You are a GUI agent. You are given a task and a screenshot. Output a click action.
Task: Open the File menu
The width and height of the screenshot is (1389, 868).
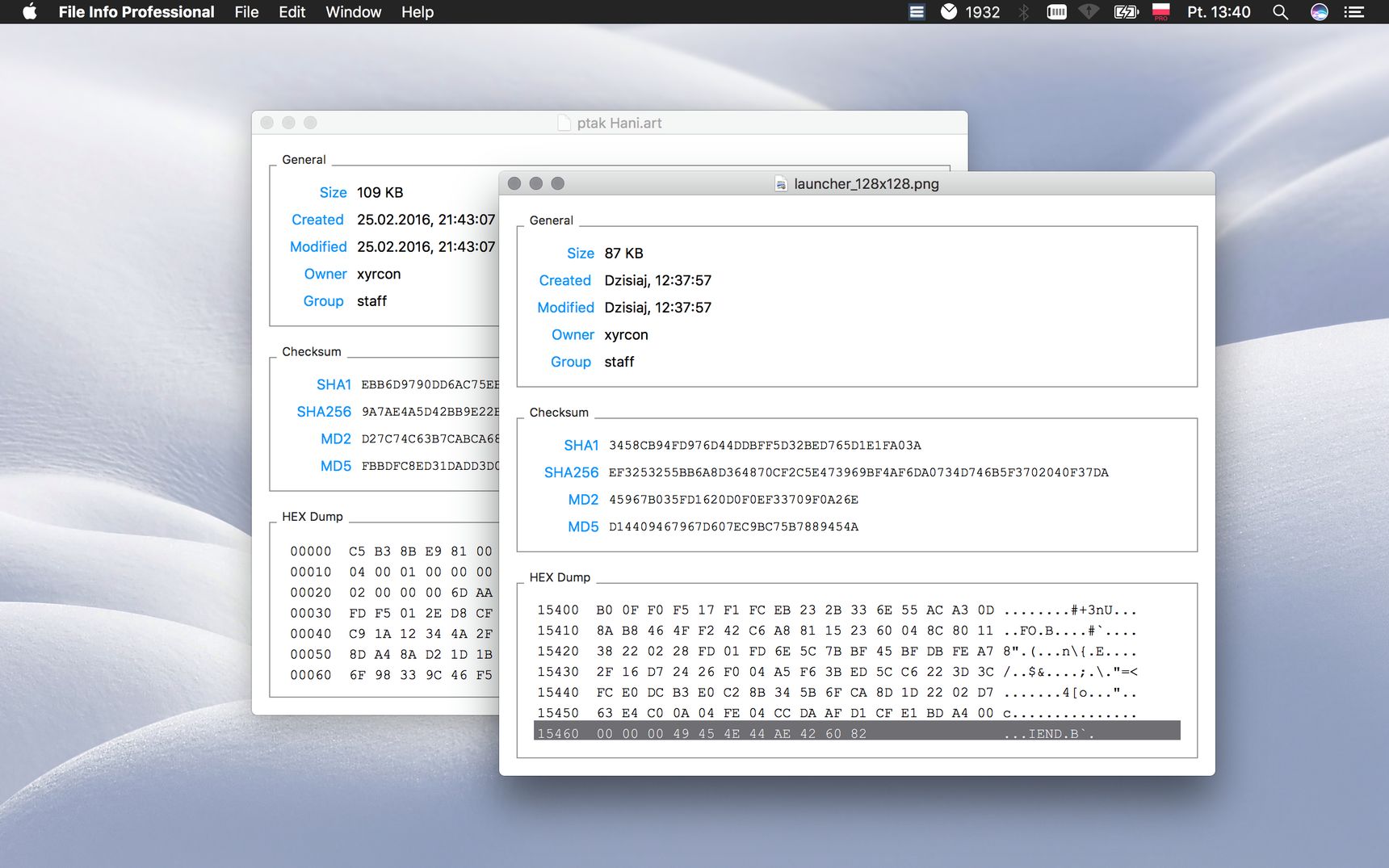pos(246,12)
